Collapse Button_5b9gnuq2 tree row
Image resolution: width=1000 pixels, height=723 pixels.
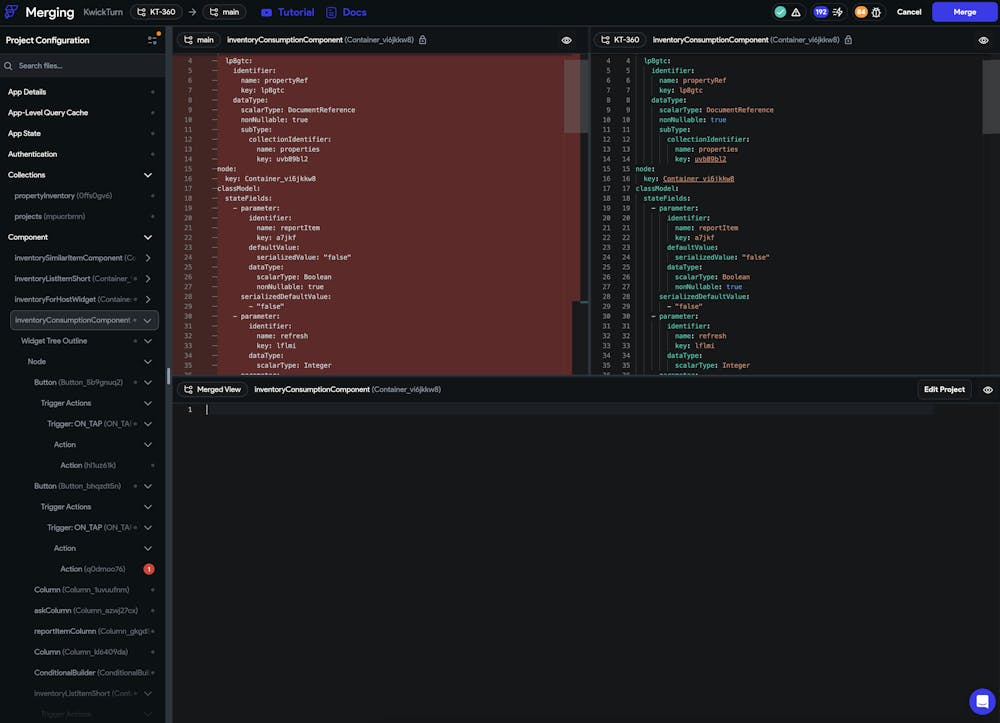148,383
